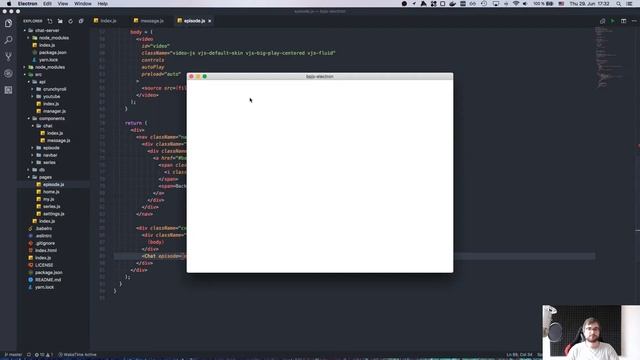Open the Help menu
Screen dimensions: 640x360
(x=102, y=4)
